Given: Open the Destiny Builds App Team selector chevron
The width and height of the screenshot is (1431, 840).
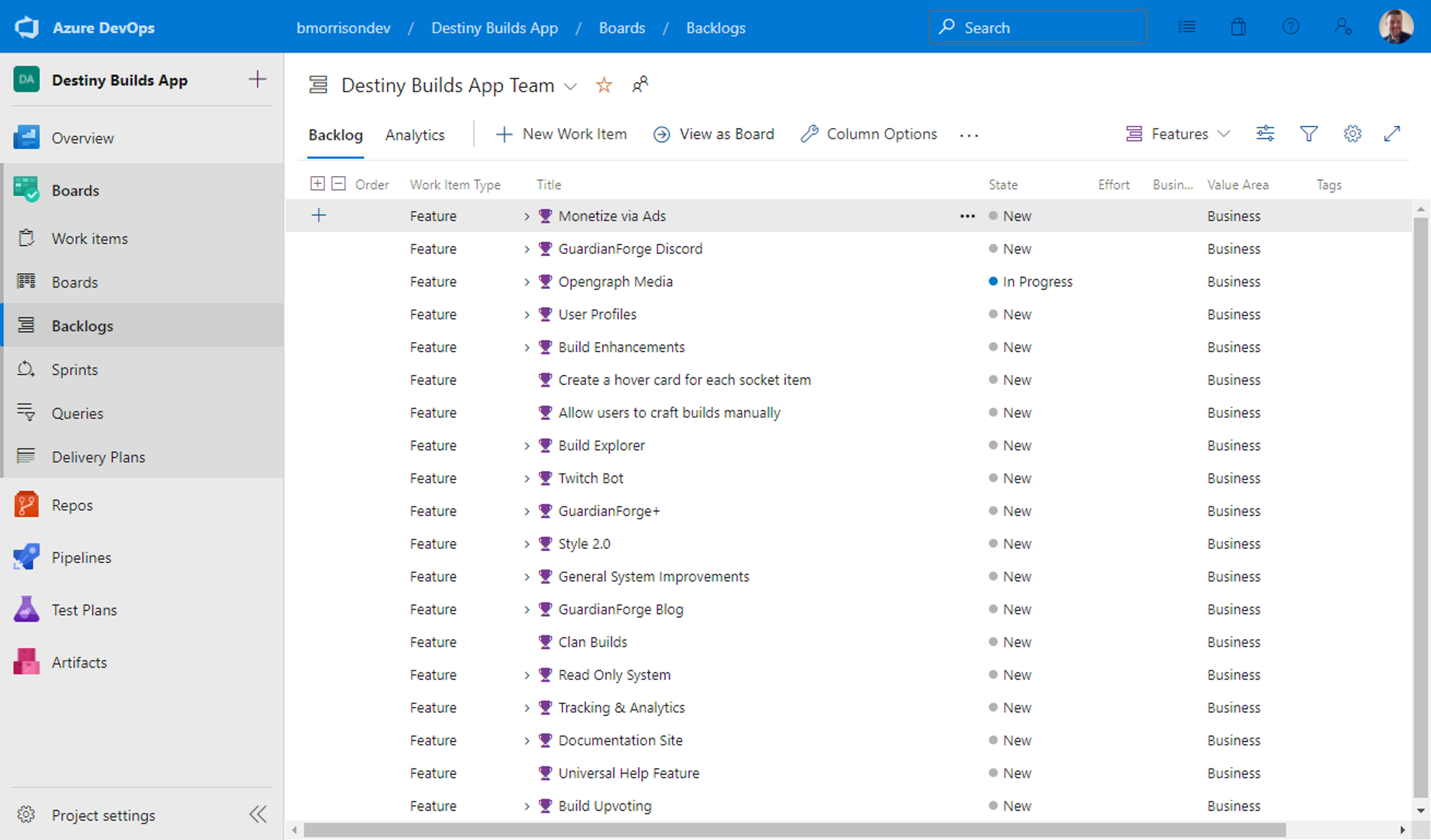Looking at the screenshot, I should 570,87.
